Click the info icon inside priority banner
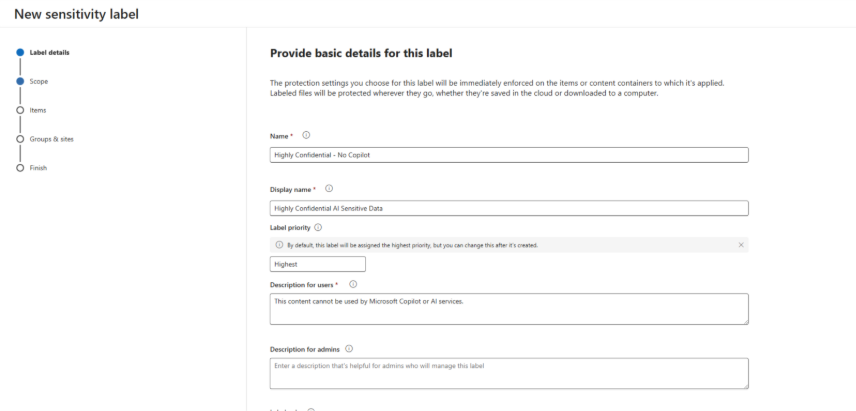 click(x=279, y=244)
